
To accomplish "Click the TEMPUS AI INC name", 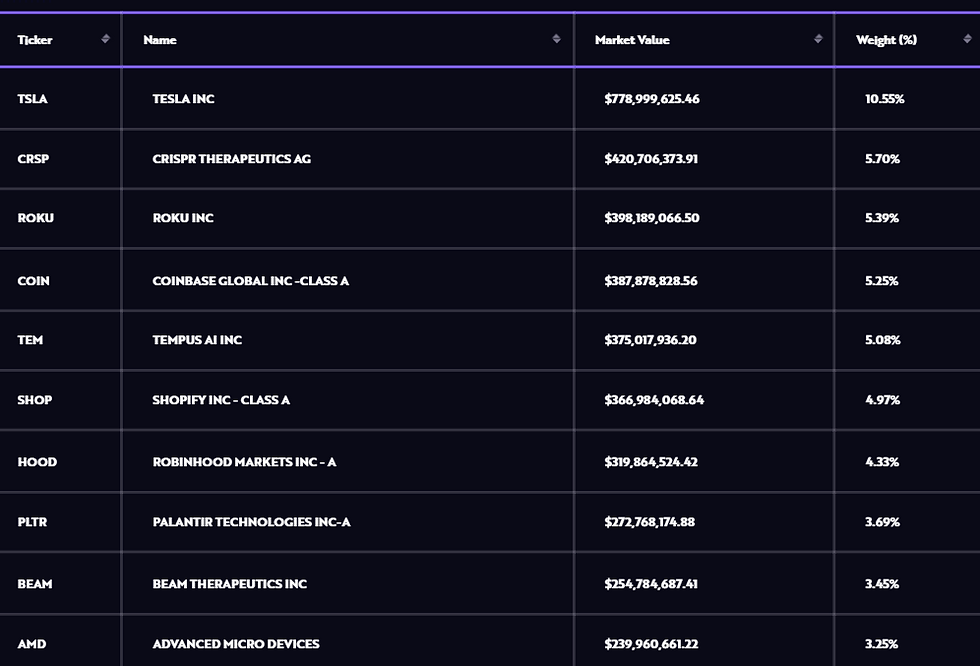I will coord(197,340).
